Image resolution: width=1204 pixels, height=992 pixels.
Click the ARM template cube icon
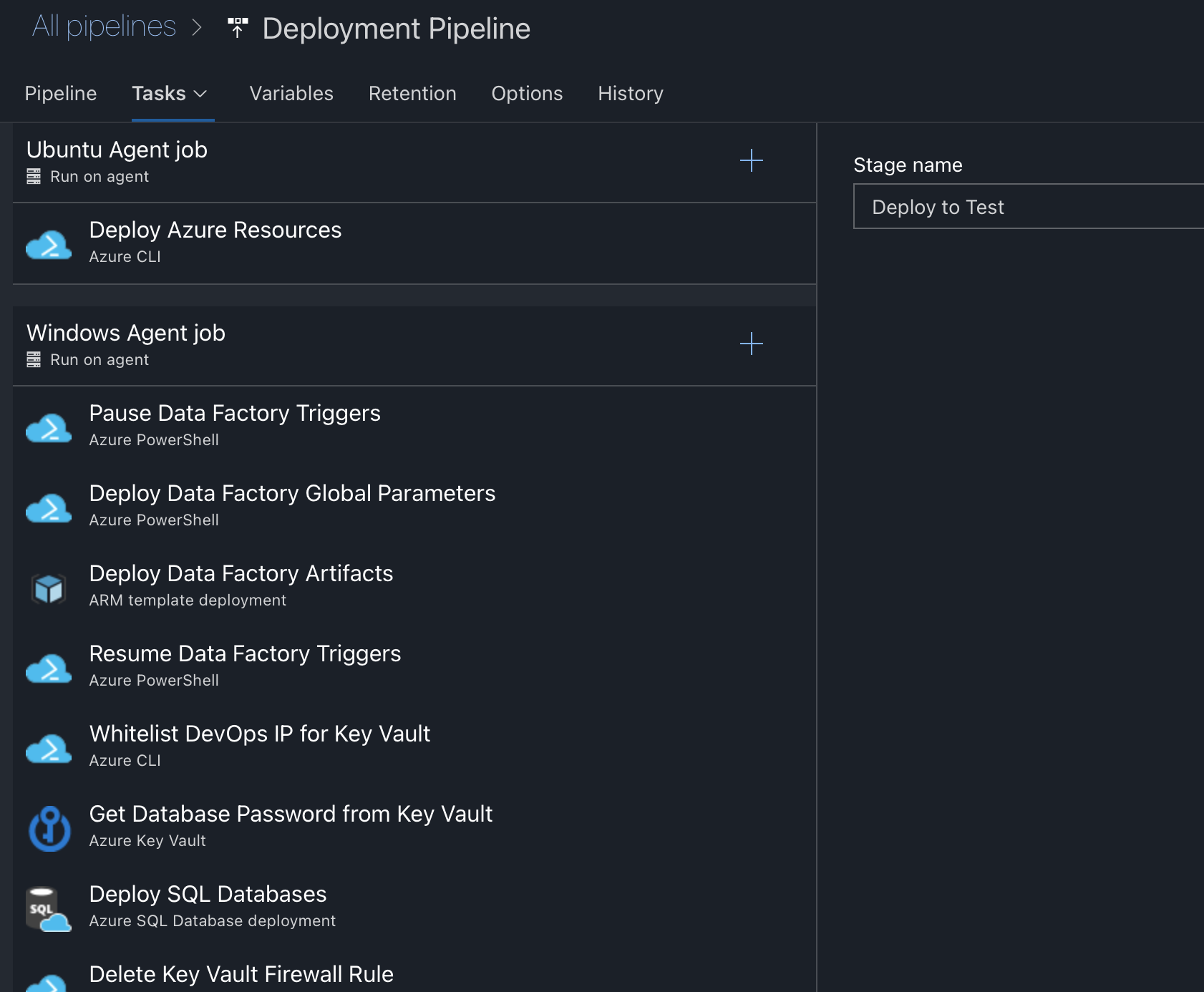pos(49,588)
